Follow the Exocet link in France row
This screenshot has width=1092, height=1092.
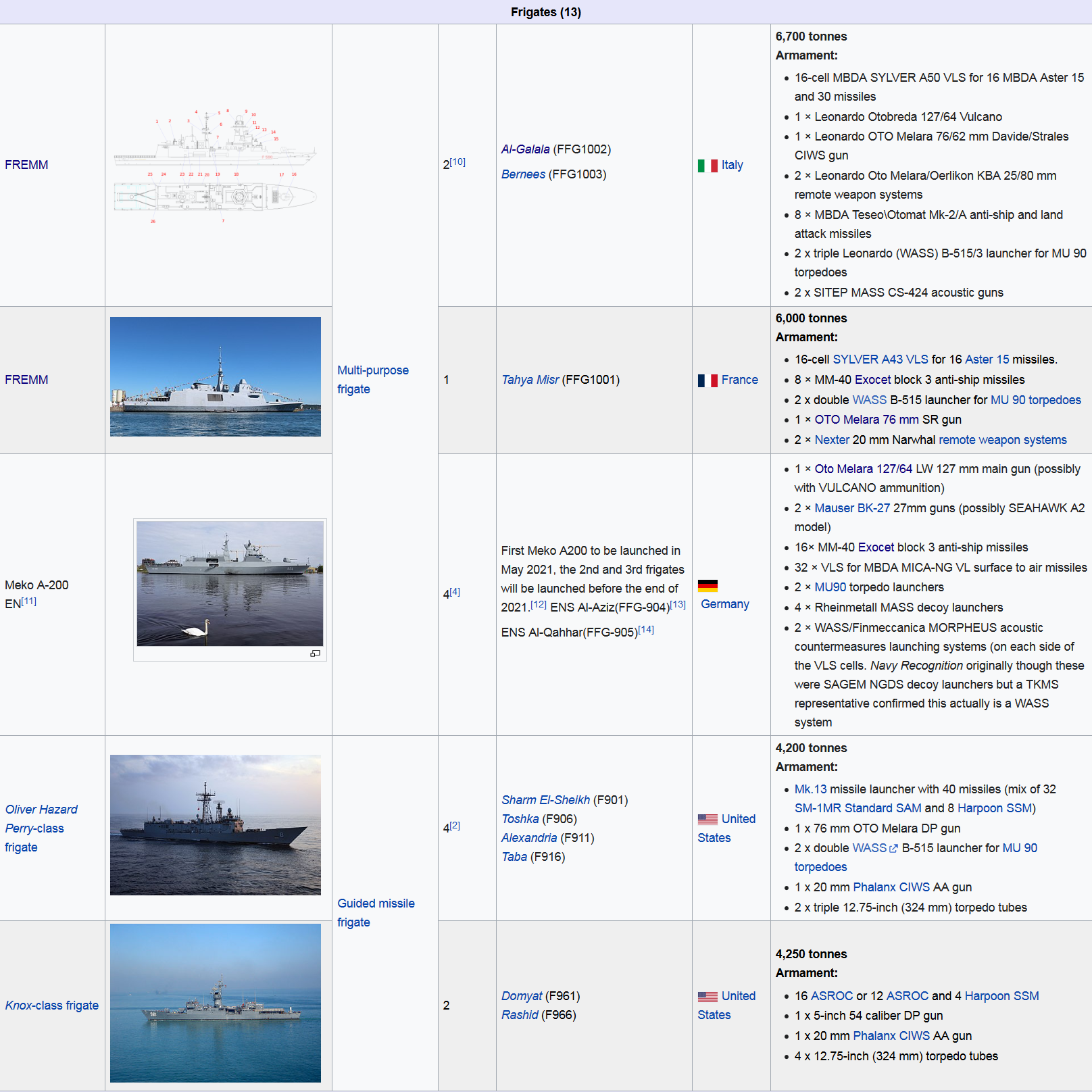point(872,380)
